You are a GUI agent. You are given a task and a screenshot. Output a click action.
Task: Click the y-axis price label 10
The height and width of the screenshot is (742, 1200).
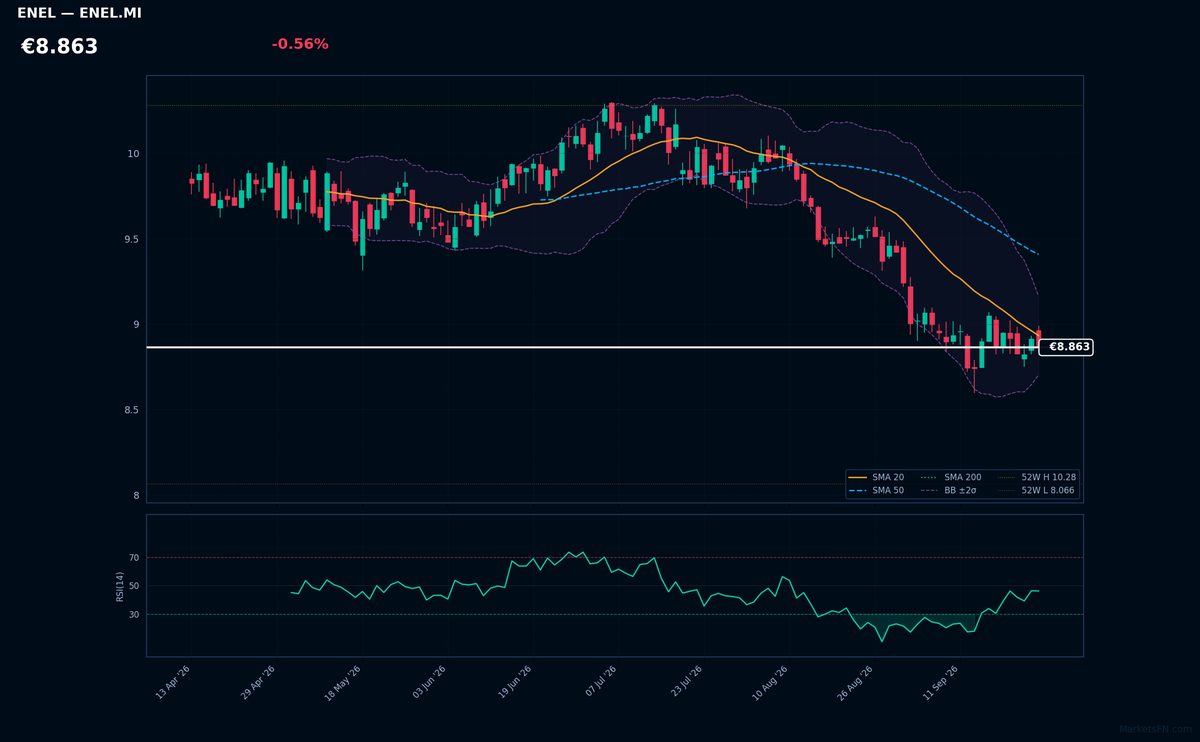133,154
